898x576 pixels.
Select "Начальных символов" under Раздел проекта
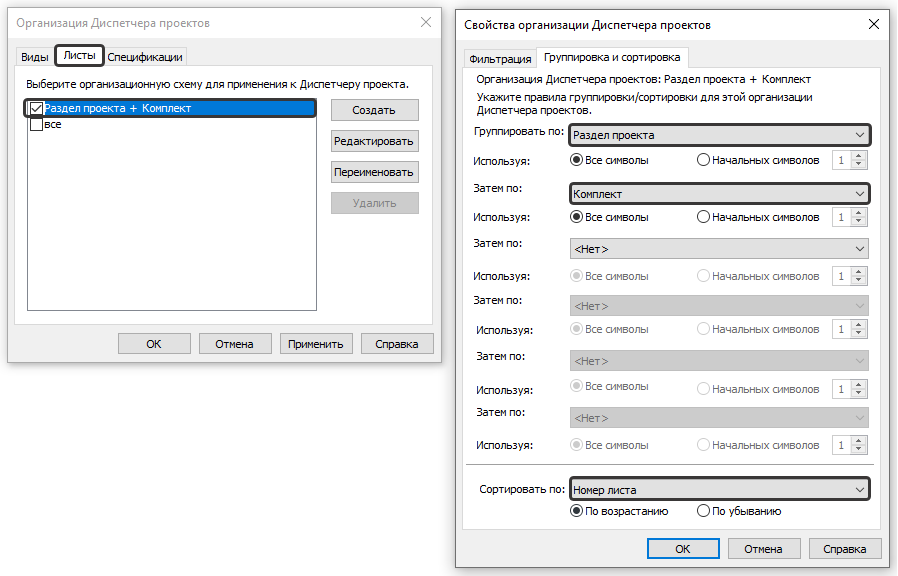704,160
